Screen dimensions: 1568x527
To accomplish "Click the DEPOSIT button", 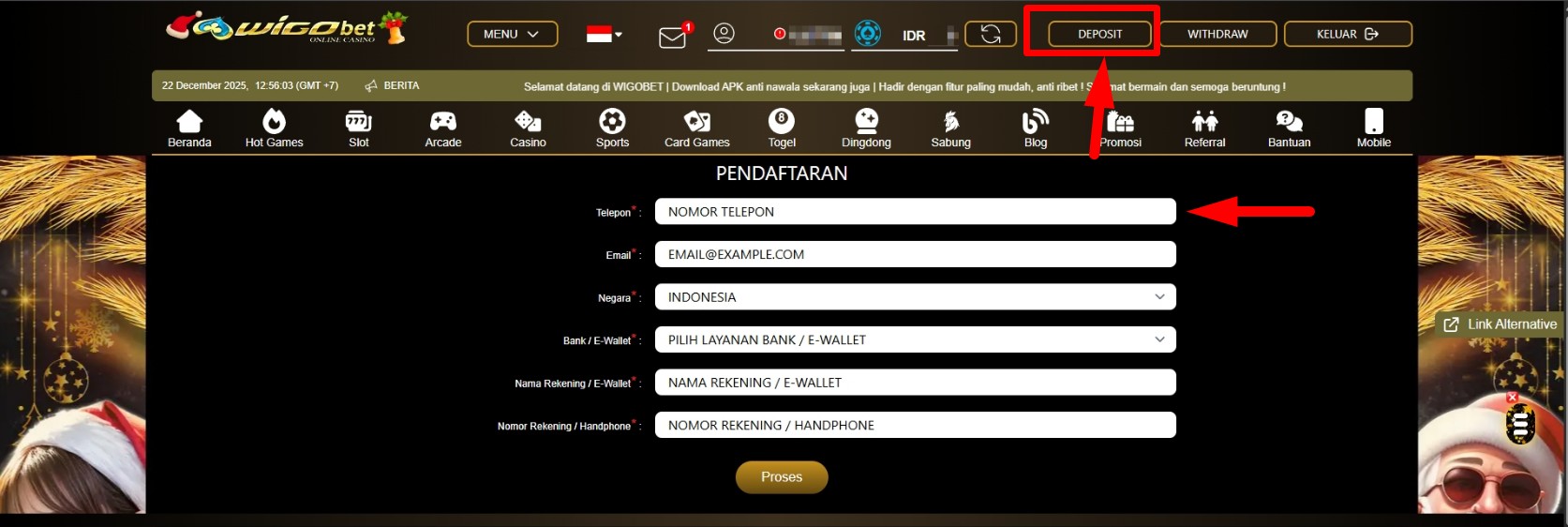I will (1099, 34).
